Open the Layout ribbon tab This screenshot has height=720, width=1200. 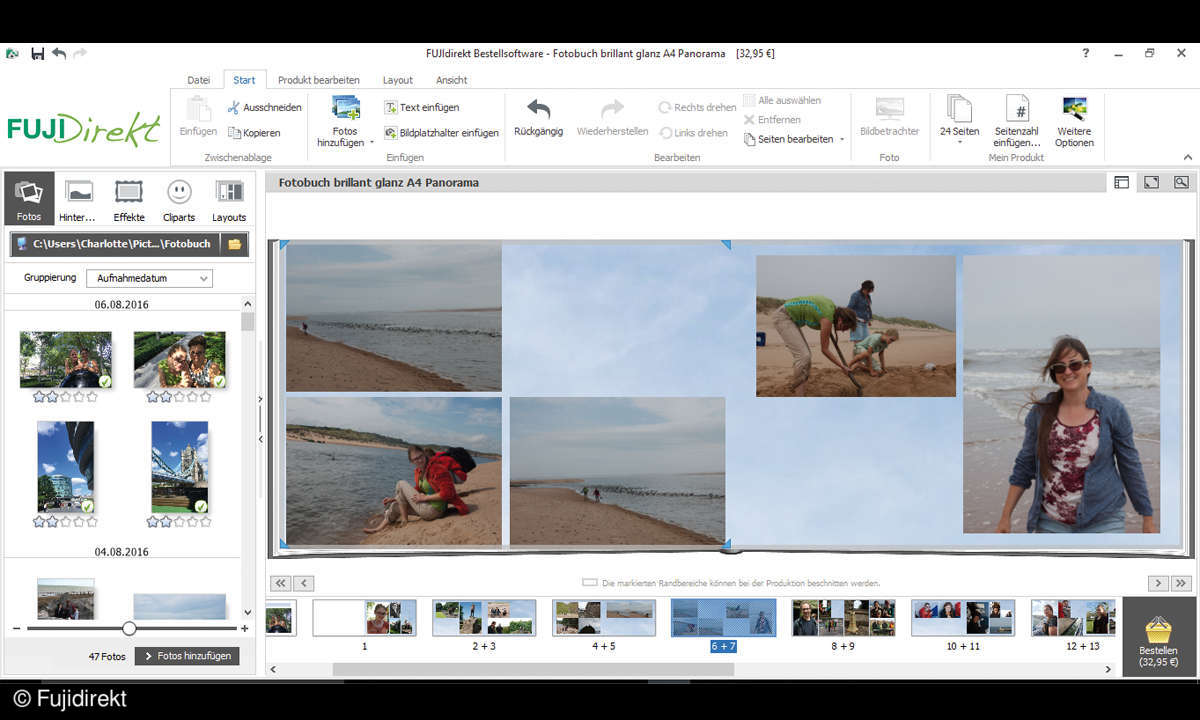pos(398,80)
